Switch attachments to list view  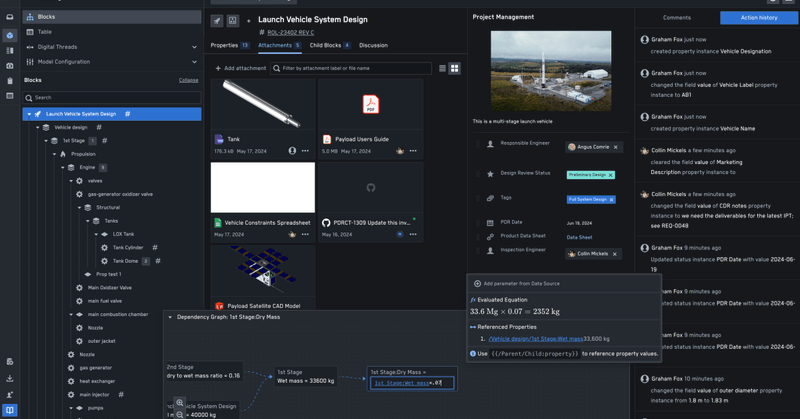tap(442, 68)
